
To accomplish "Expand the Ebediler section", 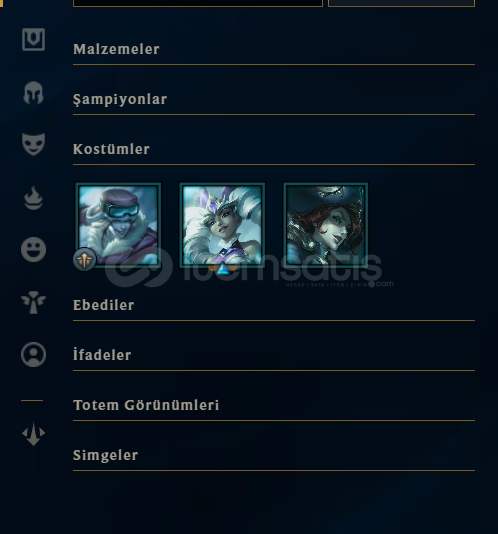I will pyautogui.click(x=274, y=306).
